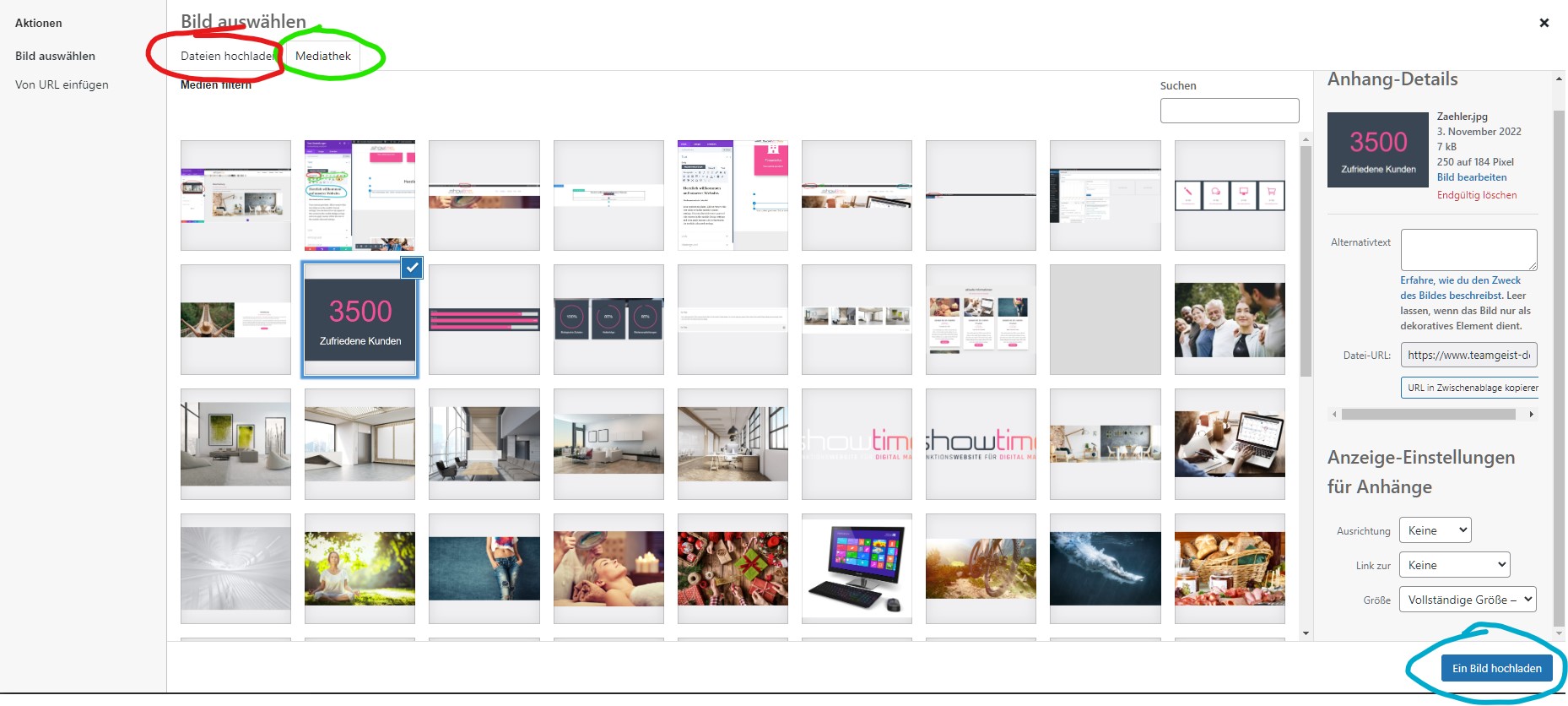Select the all-in-one computer thumbnail
Viewport: 1568px width, 706px height.
click(x=857, y=568)
